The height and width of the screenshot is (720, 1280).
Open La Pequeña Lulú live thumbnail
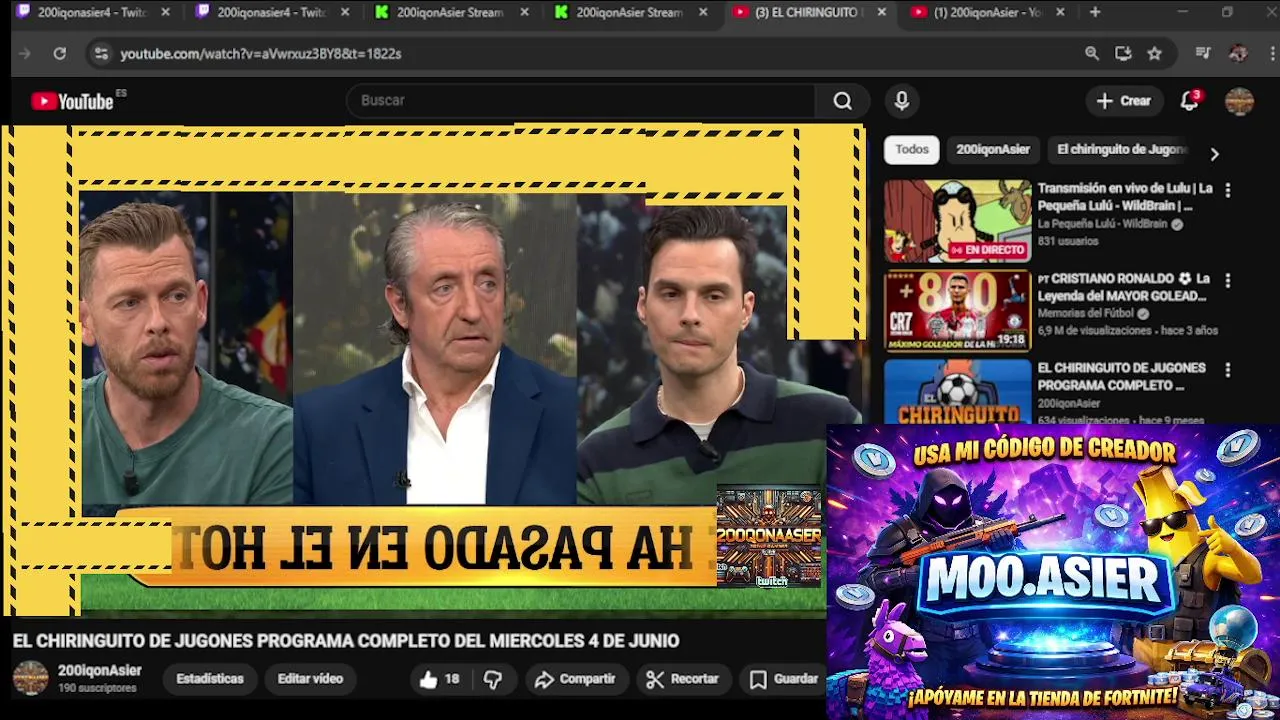tap(957, 221)
